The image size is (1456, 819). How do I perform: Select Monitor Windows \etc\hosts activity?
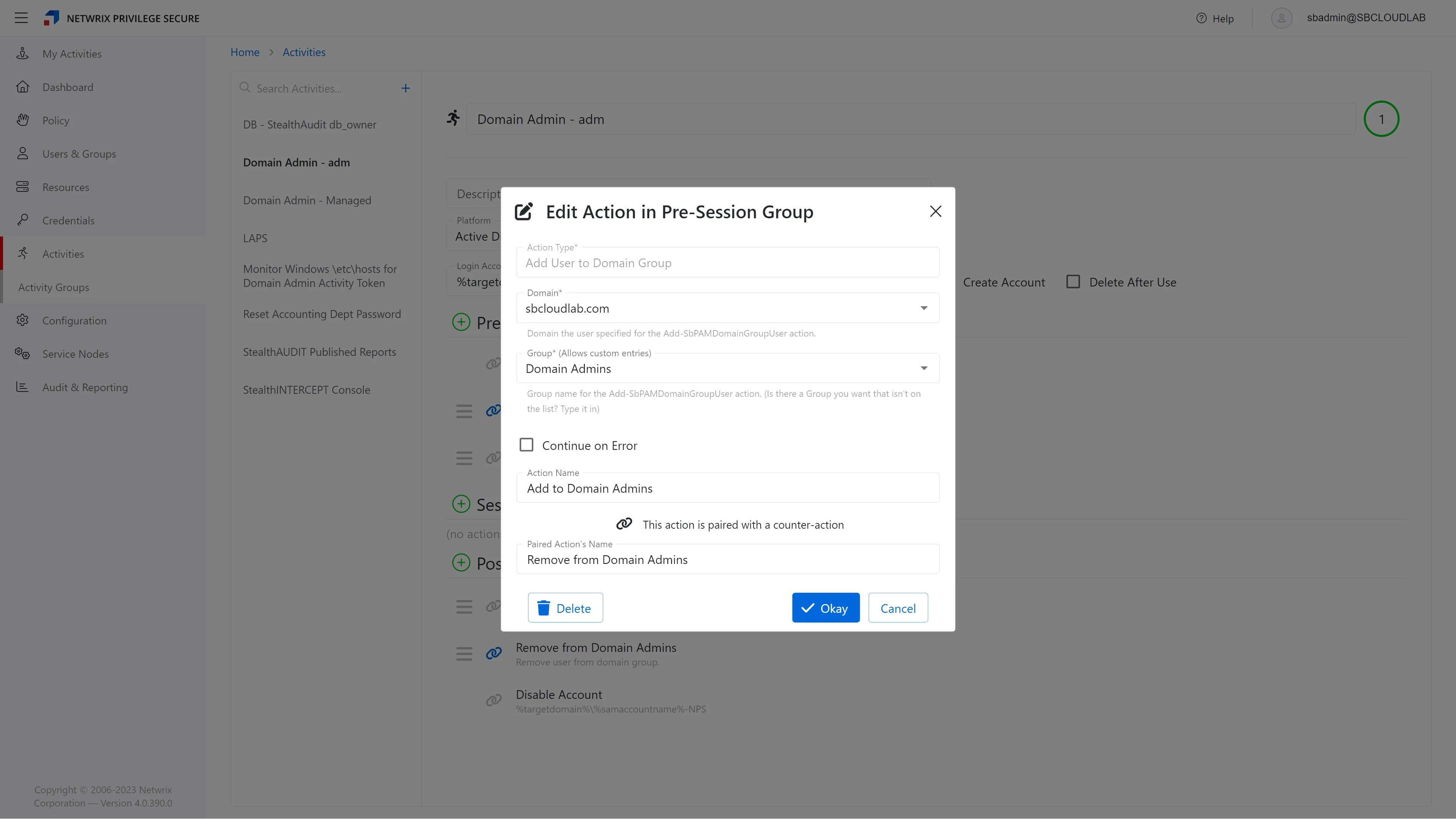coord(320,276)
